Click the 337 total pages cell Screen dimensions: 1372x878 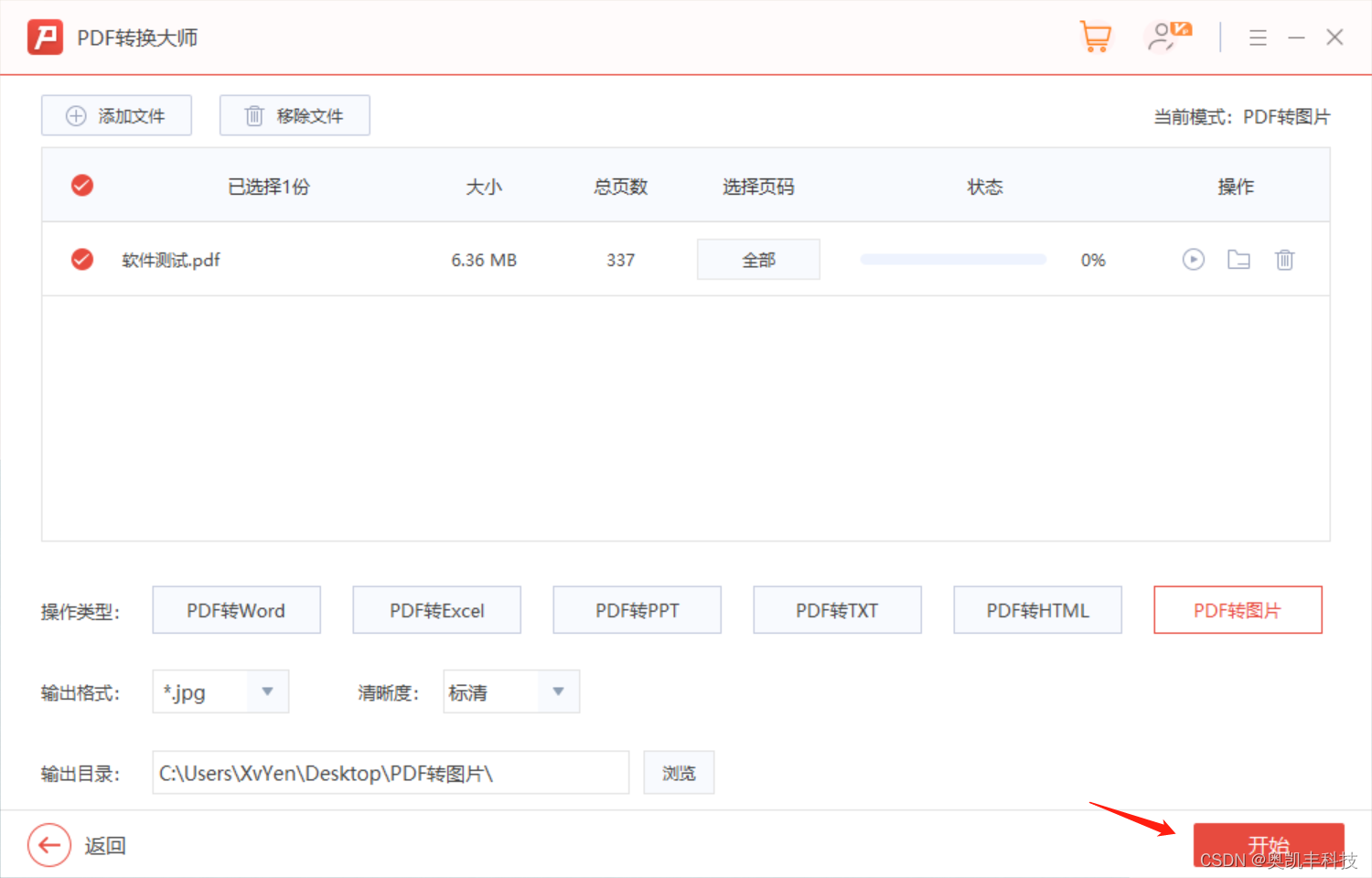click(620, 260)
